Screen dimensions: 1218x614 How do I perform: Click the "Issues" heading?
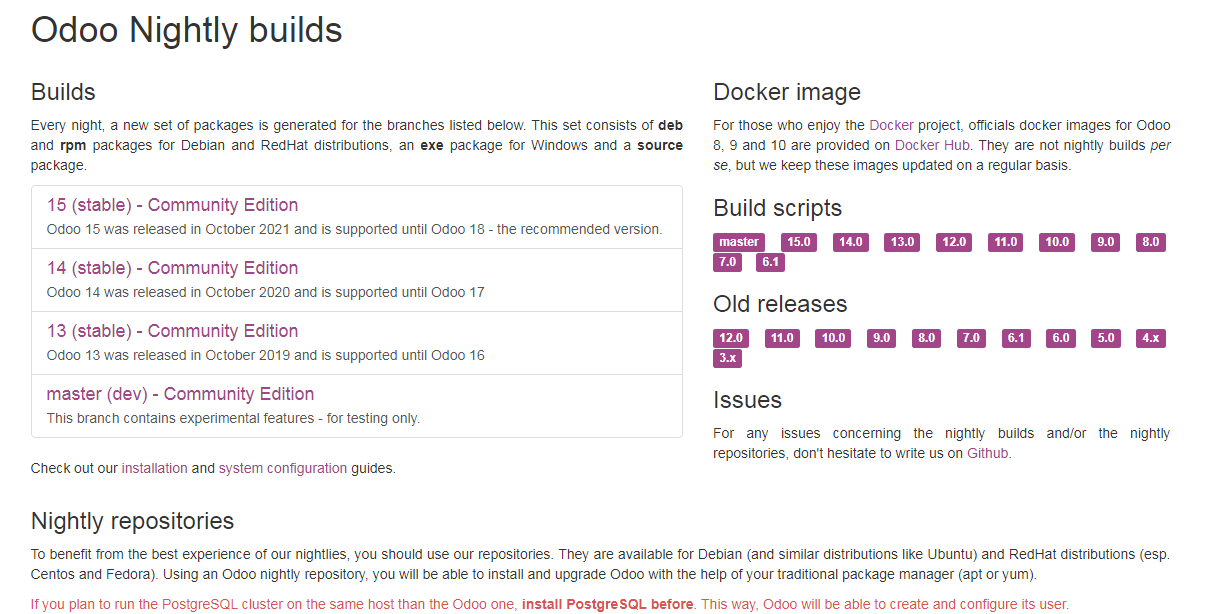point(747,400)
